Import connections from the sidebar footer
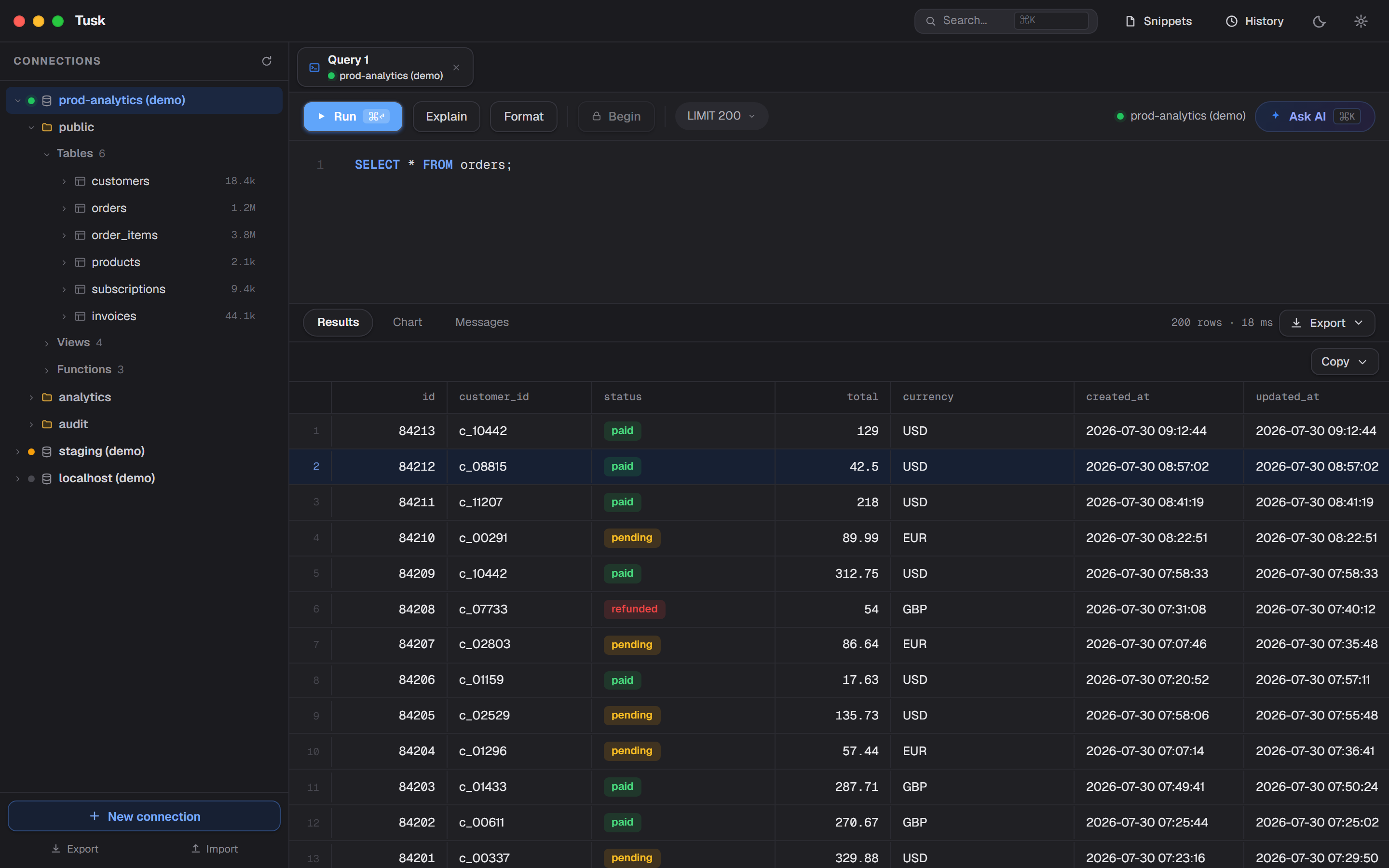 coord(215,849)
